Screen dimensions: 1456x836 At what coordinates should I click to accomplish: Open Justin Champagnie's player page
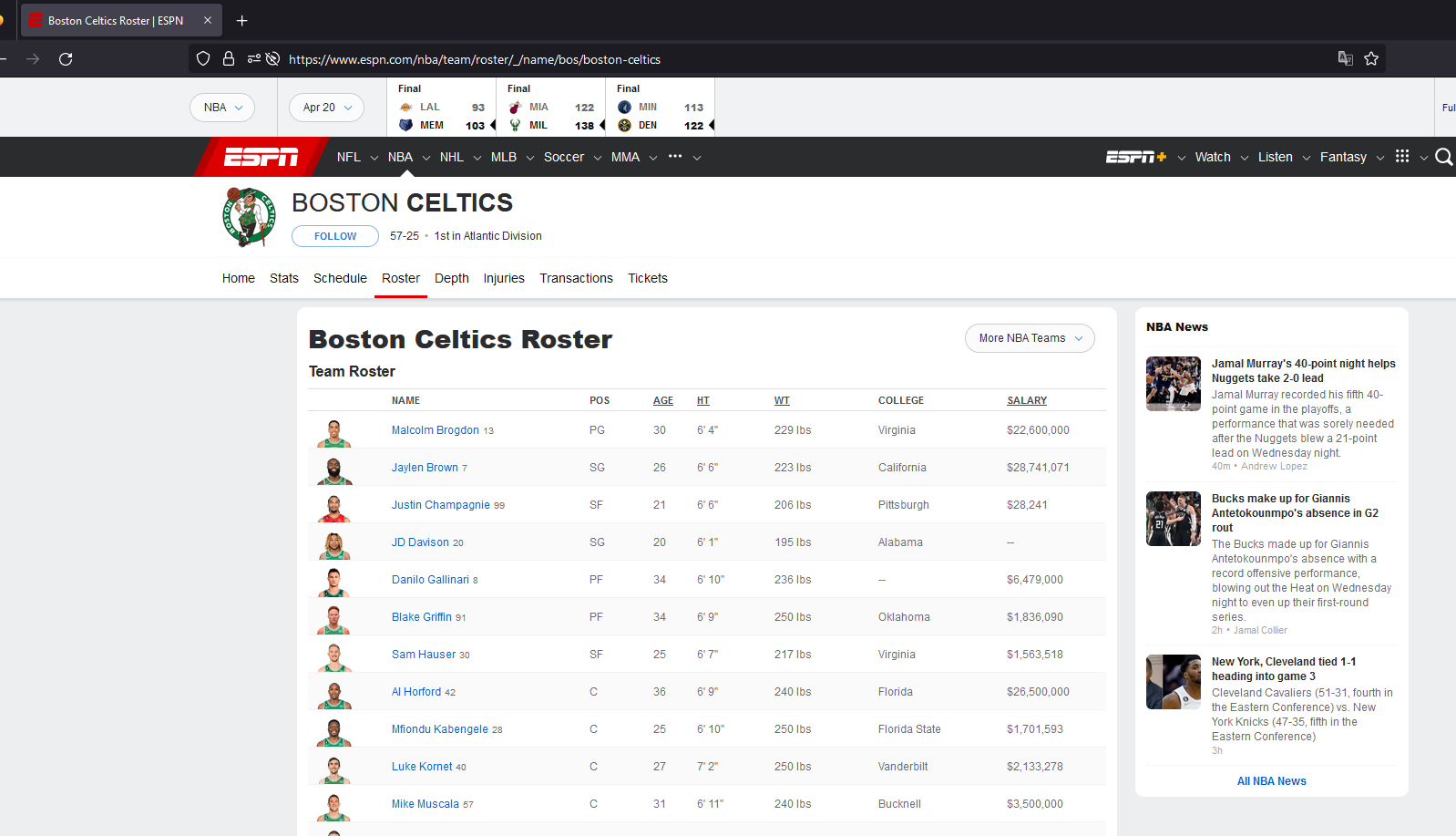[x=441, y=505]
